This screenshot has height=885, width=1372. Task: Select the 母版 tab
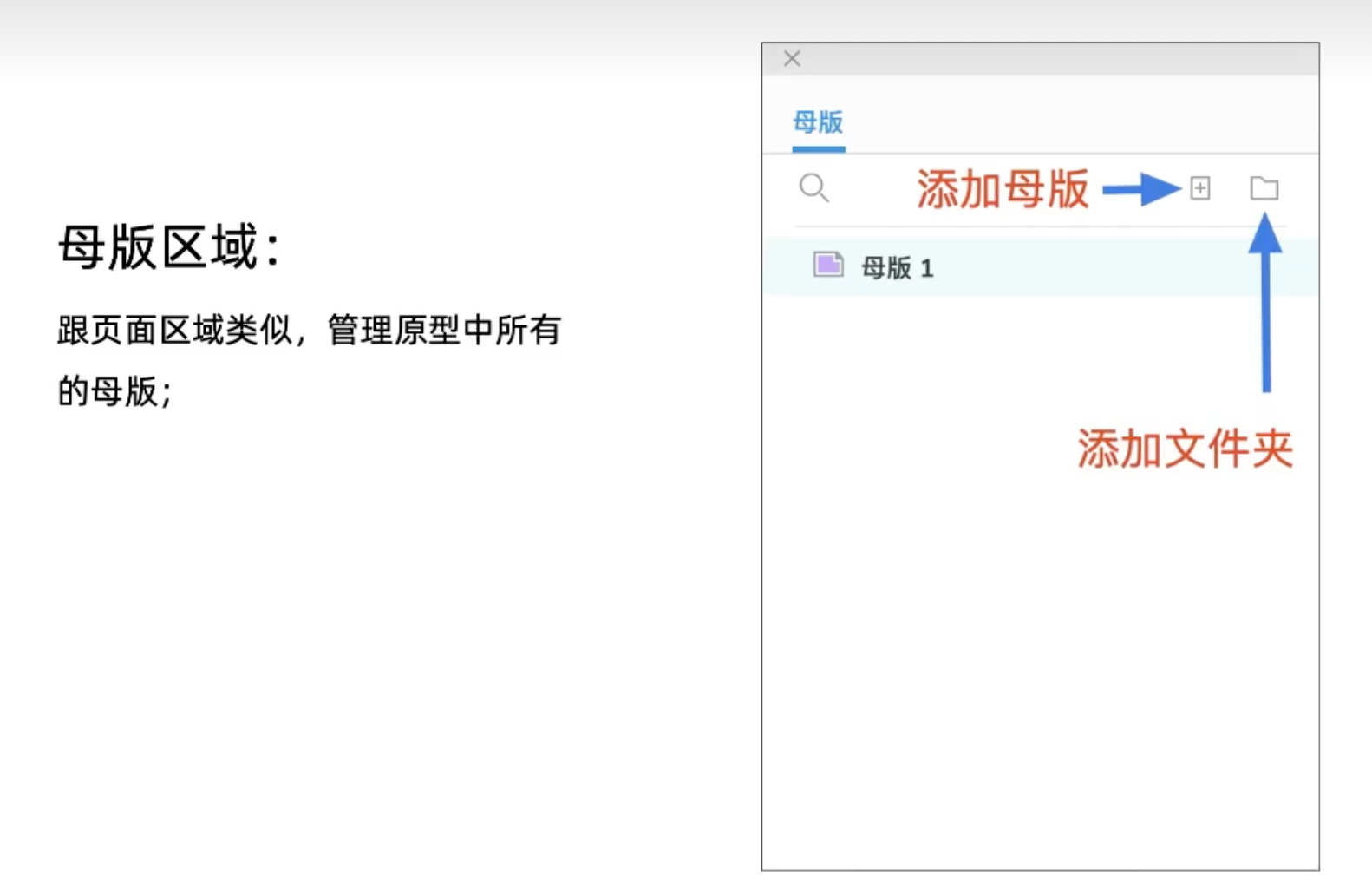click(x=818, y=122)
